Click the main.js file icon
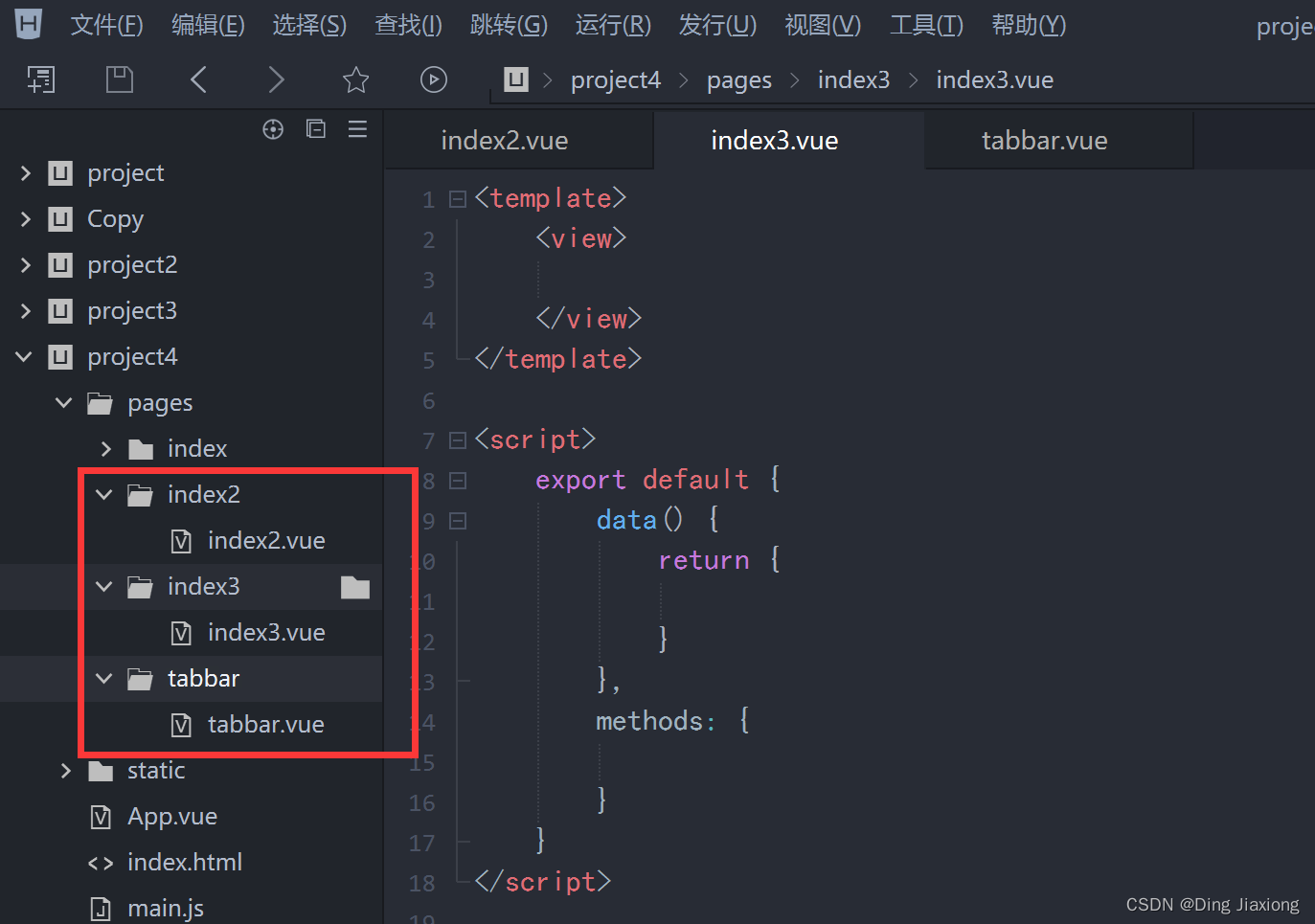 [x=101, y=909]
